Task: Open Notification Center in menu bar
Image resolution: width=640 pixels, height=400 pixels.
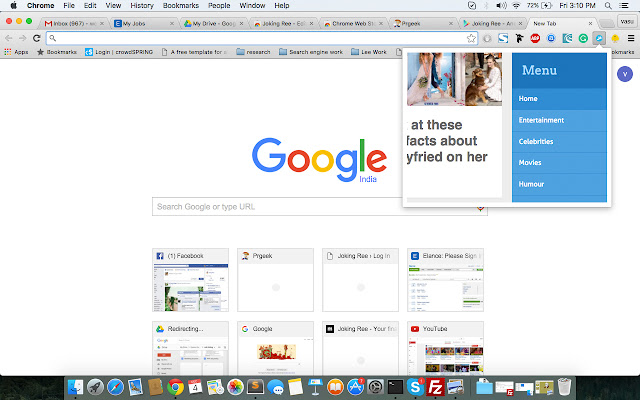Action: pos(623,5)
